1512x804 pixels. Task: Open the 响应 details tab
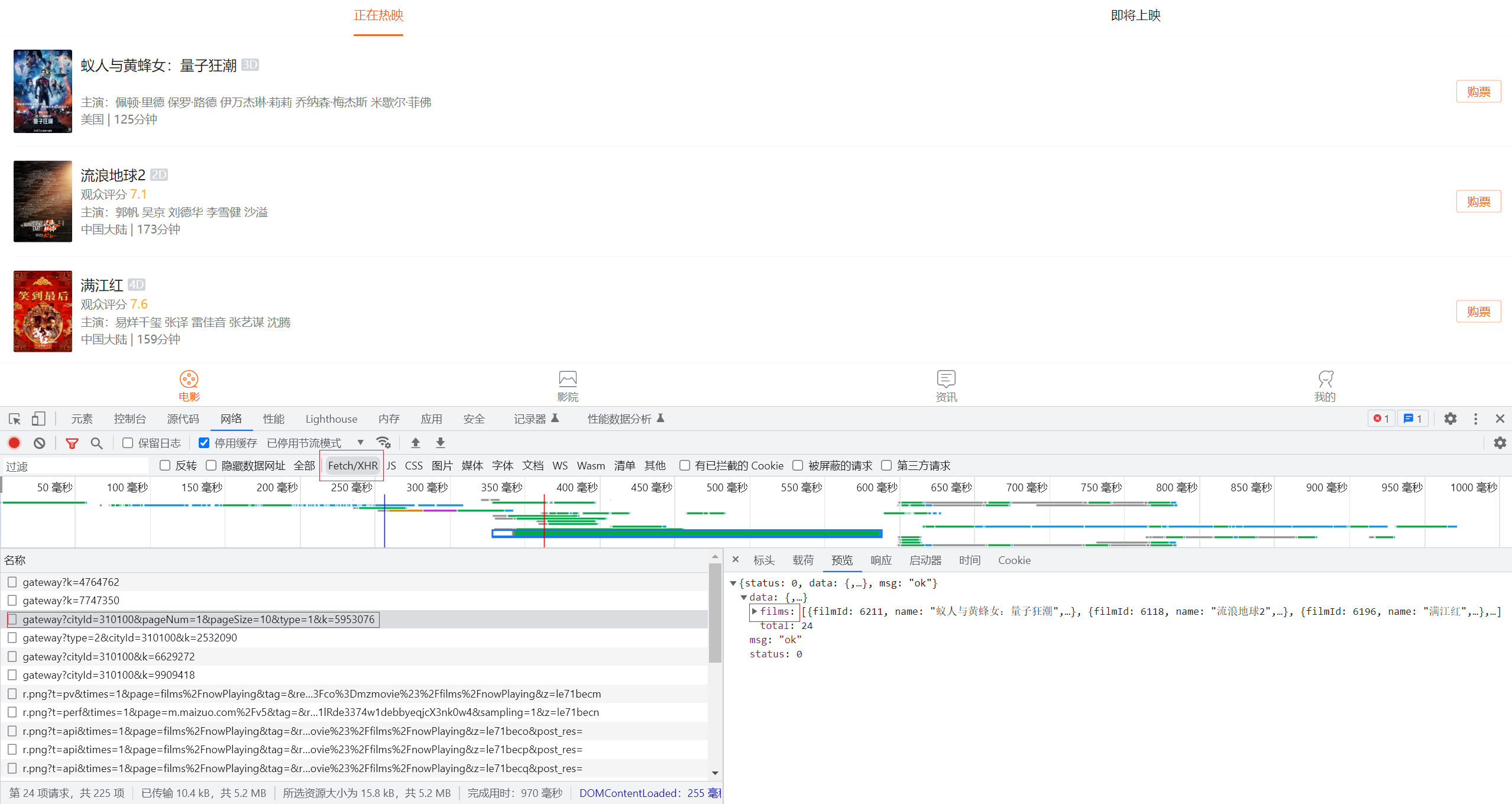pos(881,560)
